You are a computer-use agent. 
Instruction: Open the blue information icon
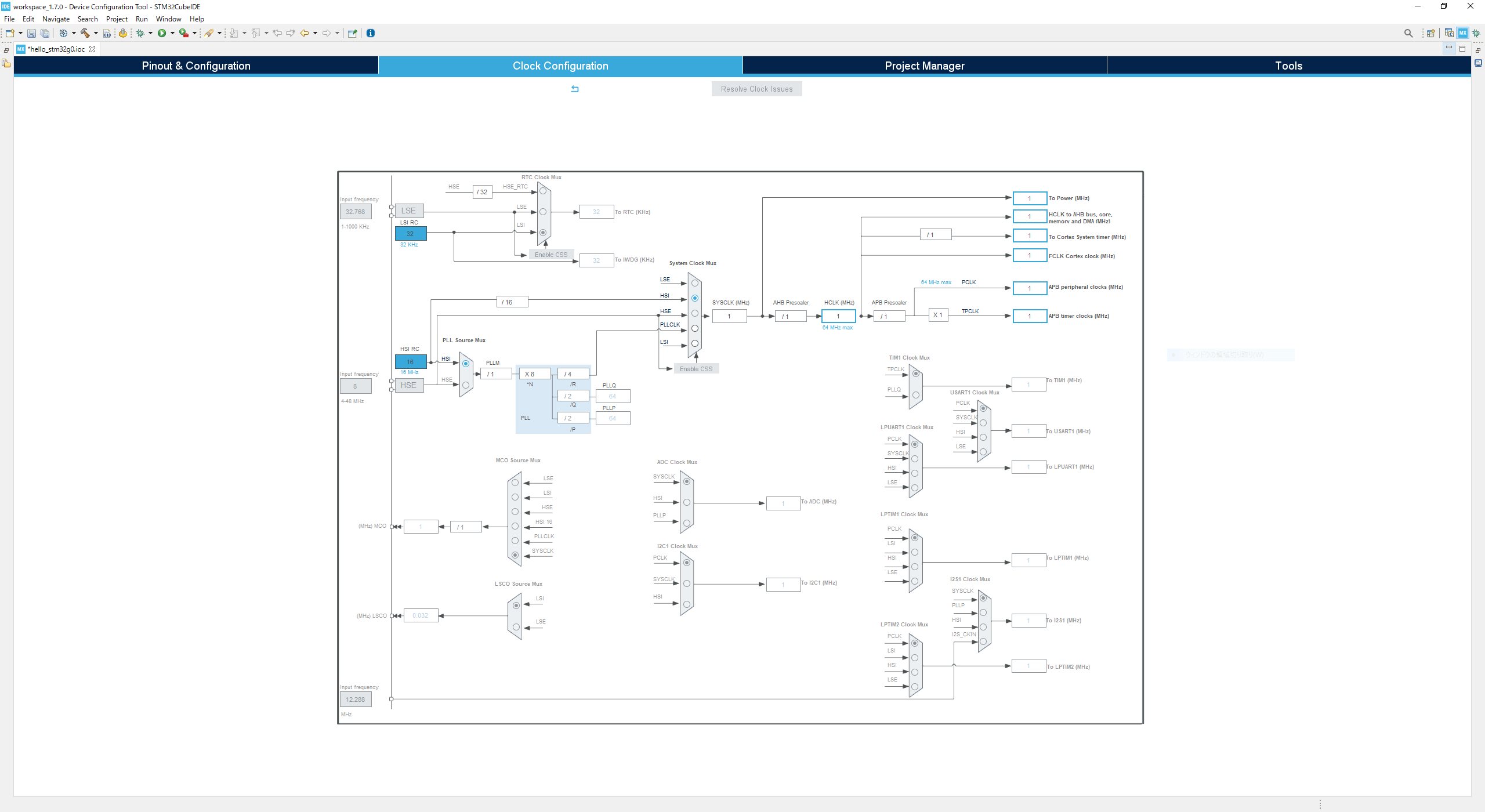(x=371, y=33)
